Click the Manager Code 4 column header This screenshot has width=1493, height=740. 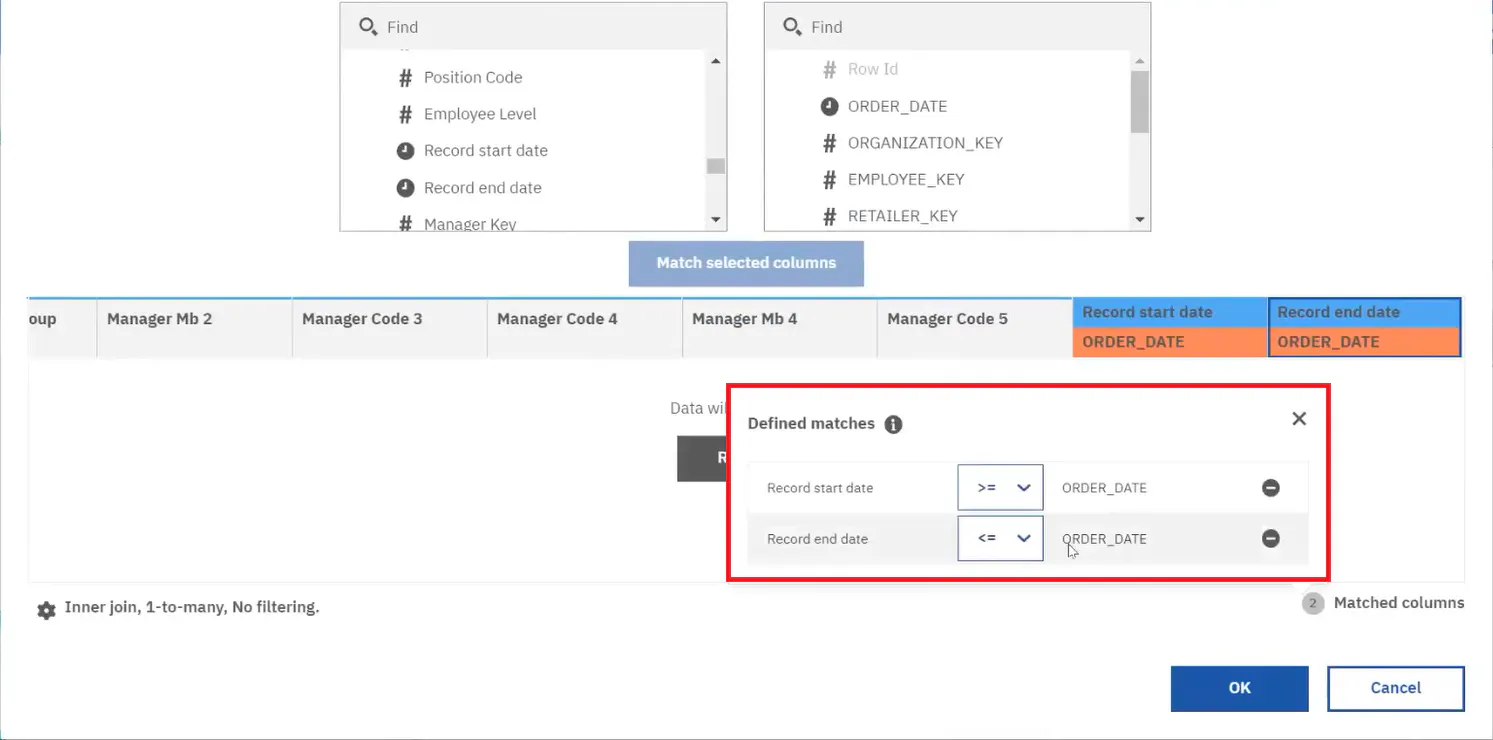tap(584, 328)
